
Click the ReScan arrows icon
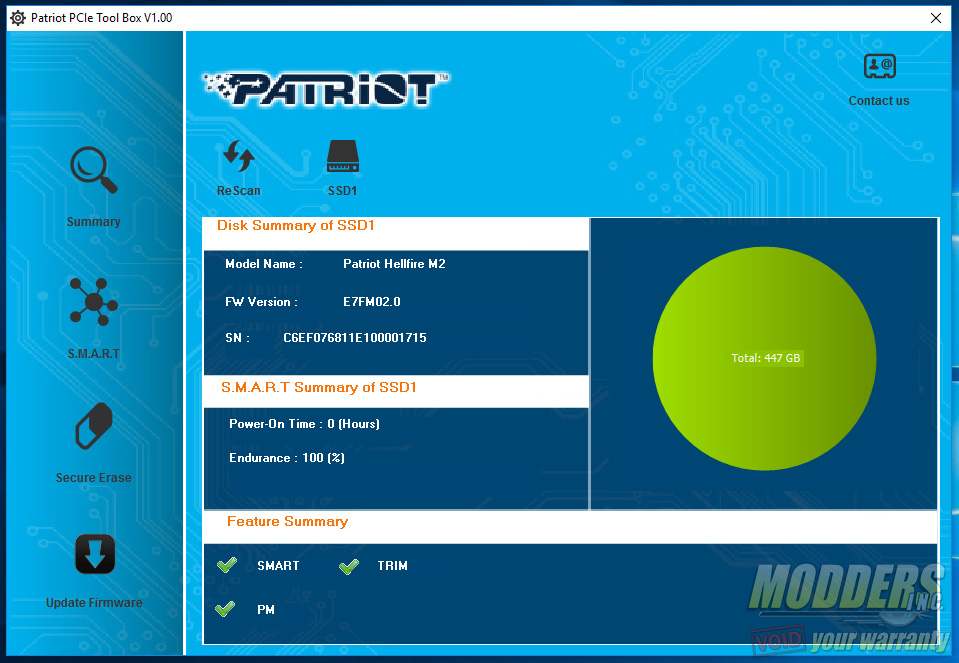point(239,156)
